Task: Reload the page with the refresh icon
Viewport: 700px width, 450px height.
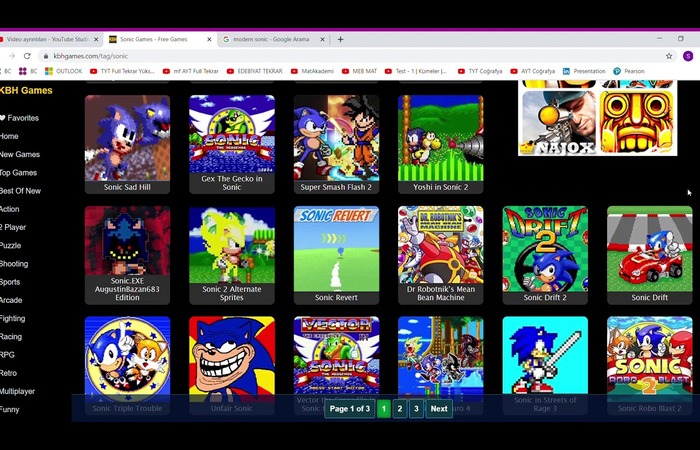Action: (x=27, y=56)
